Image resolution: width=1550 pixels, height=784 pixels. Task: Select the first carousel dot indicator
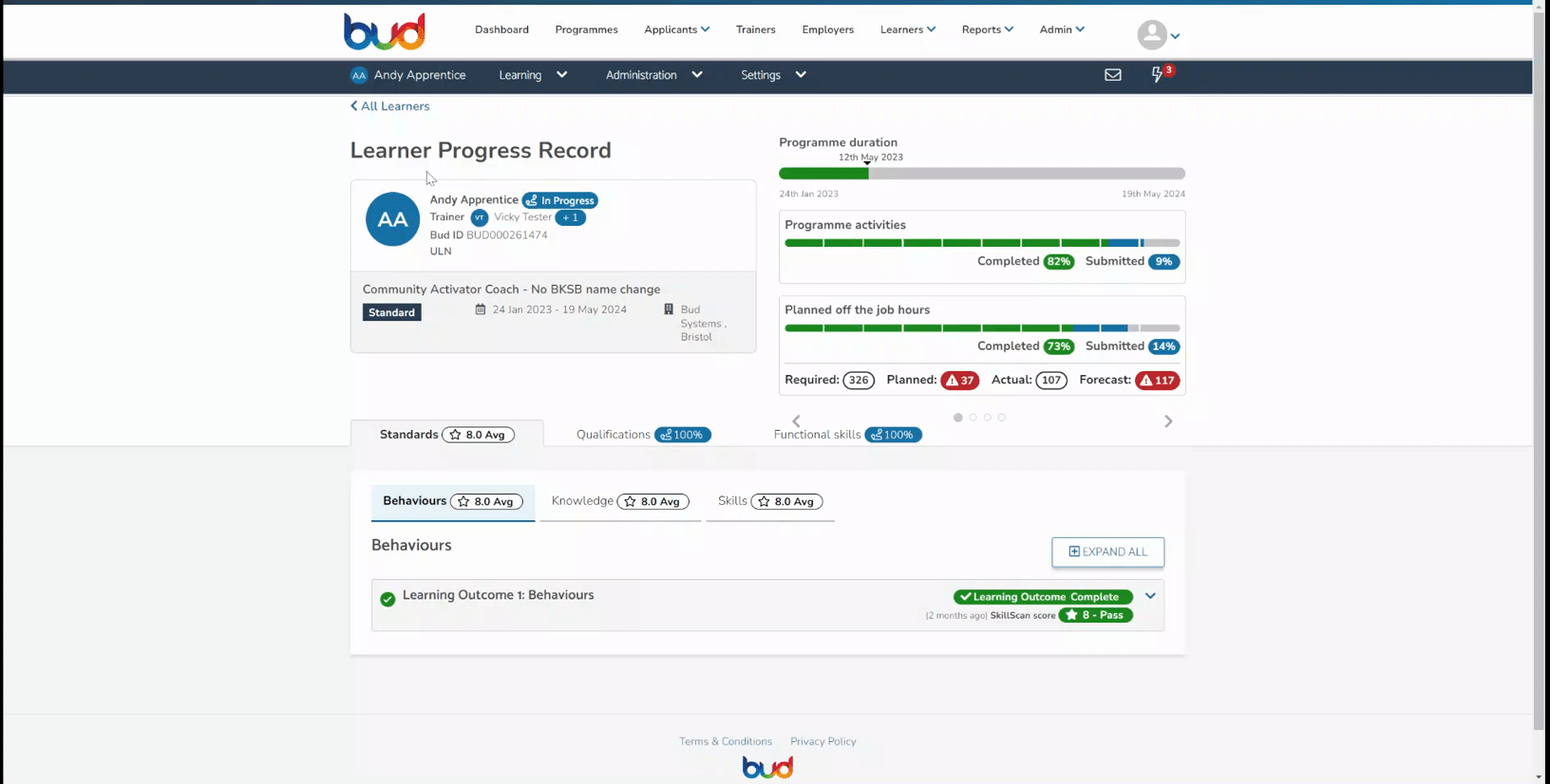pyautogui.click(x=958, y=418)
